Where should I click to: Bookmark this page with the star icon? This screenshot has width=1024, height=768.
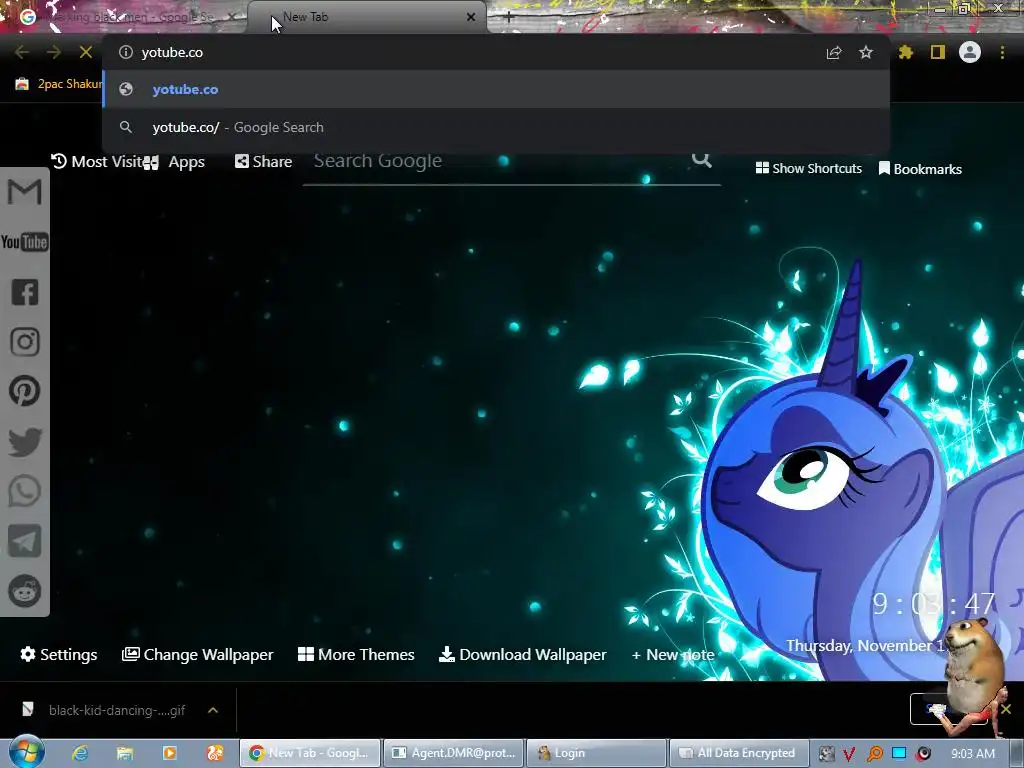click(866, 52)
